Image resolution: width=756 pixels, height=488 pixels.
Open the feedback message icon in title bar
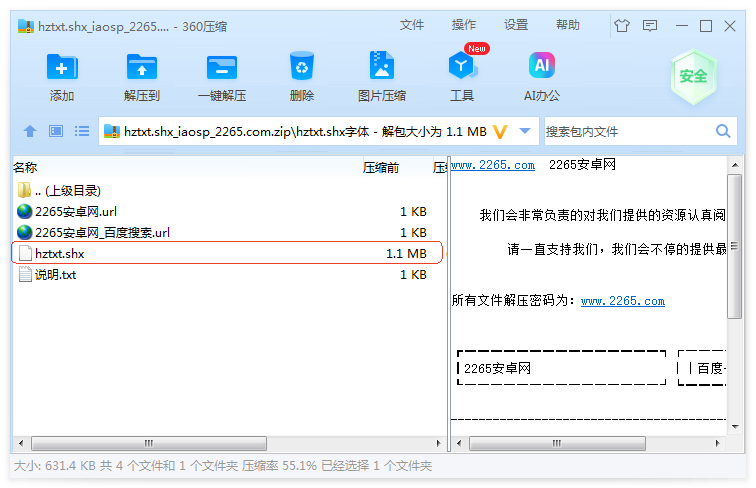click(x=650, y=26)
